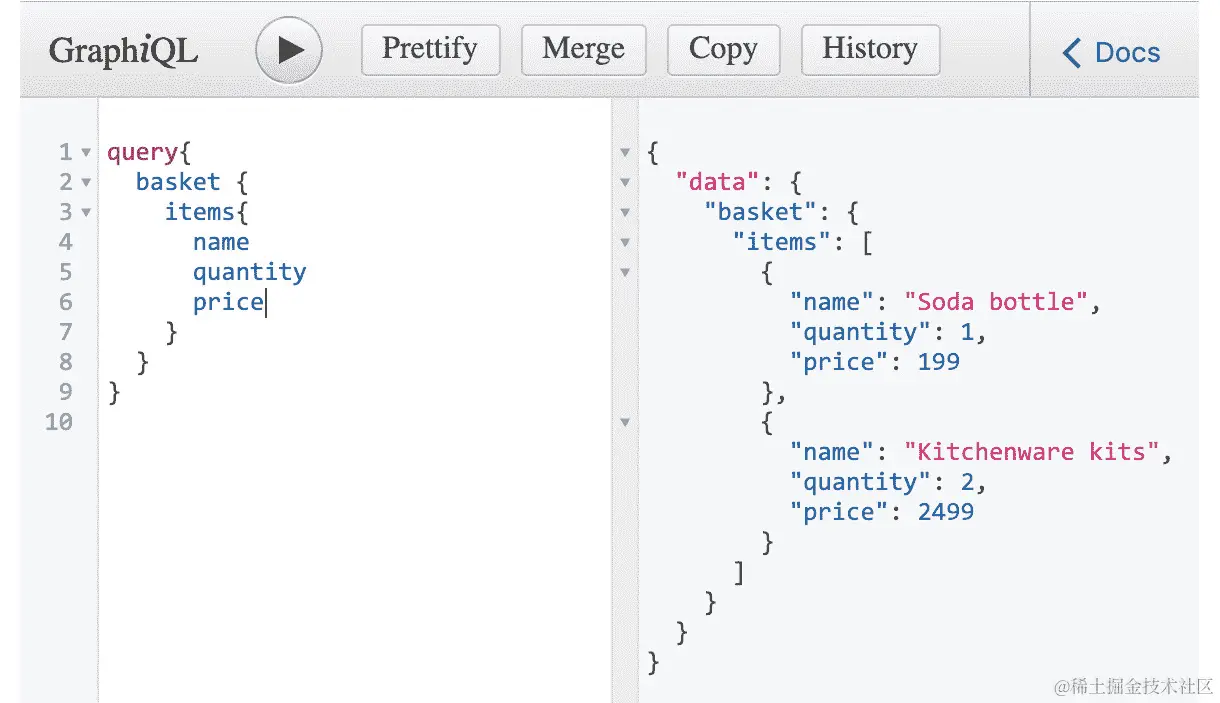Collapse the basket block fold arrow at line 2
The height and width of the screenshot is (703, 1220).
pyautogui.click(x=86, y=183)
